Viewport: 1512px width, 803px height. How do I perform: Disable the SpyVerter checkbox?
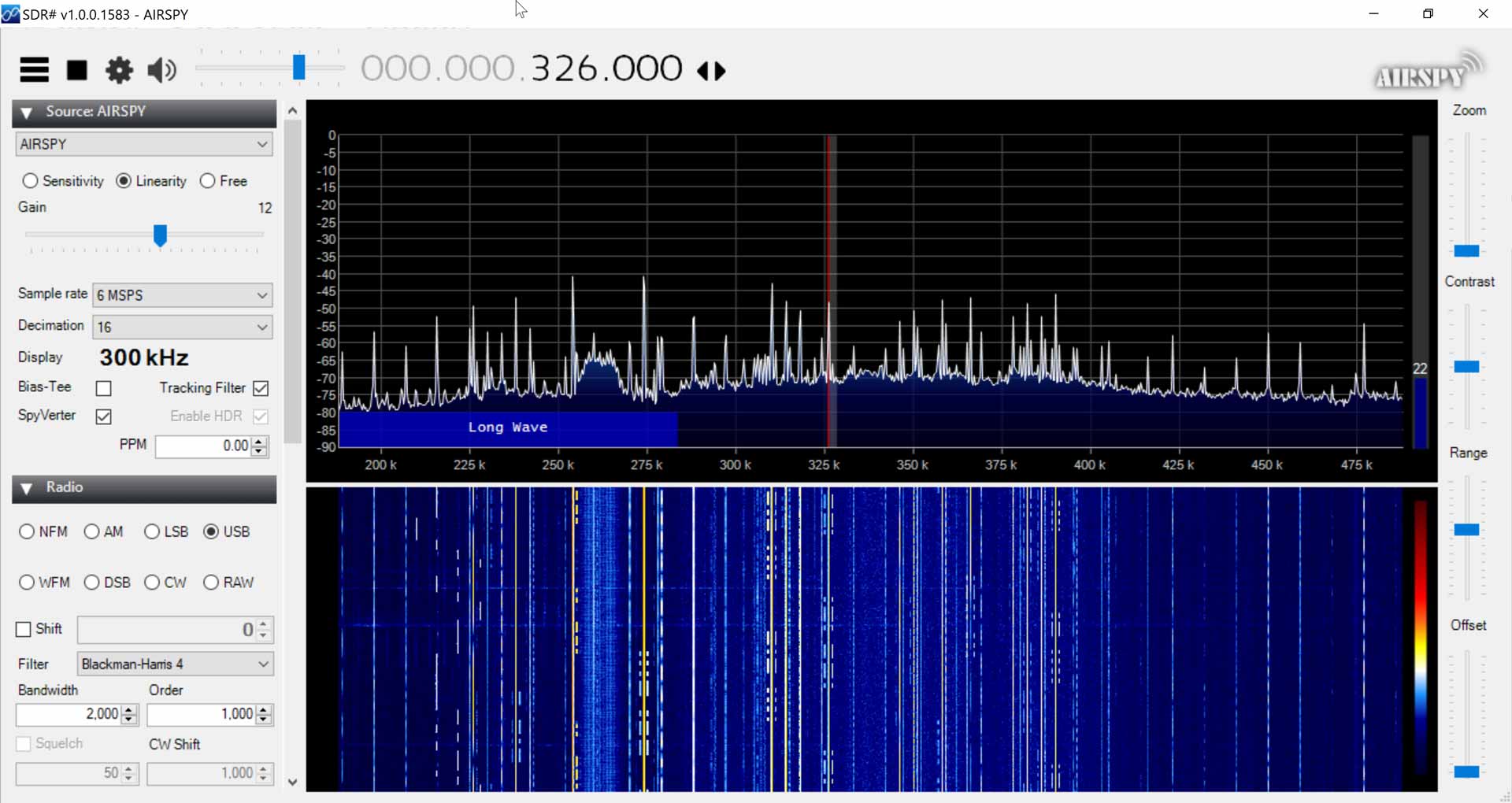coord(103,416)
